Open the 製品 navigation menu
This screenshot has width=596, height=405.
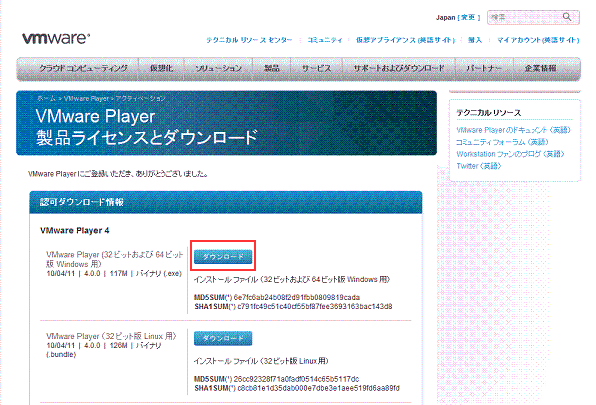pyautogui.click(x=272, y=68)
